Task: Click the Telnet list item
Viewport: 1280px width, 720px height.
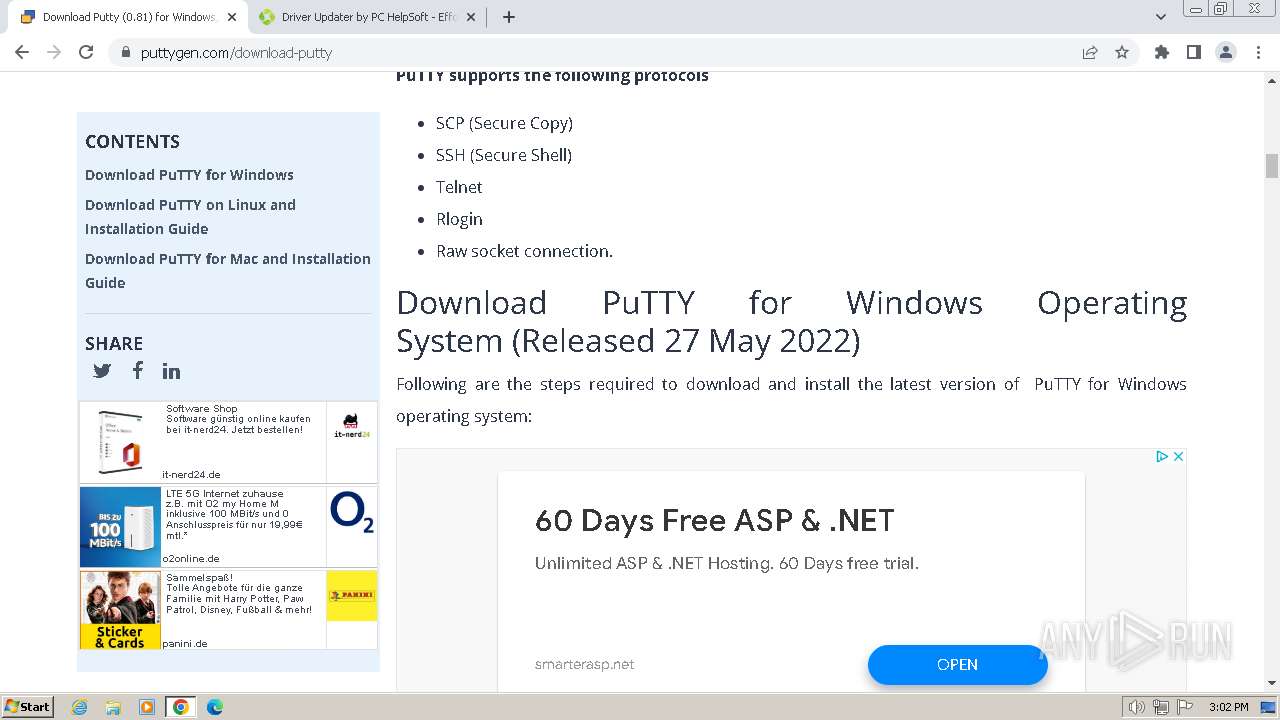Action: 459,187
